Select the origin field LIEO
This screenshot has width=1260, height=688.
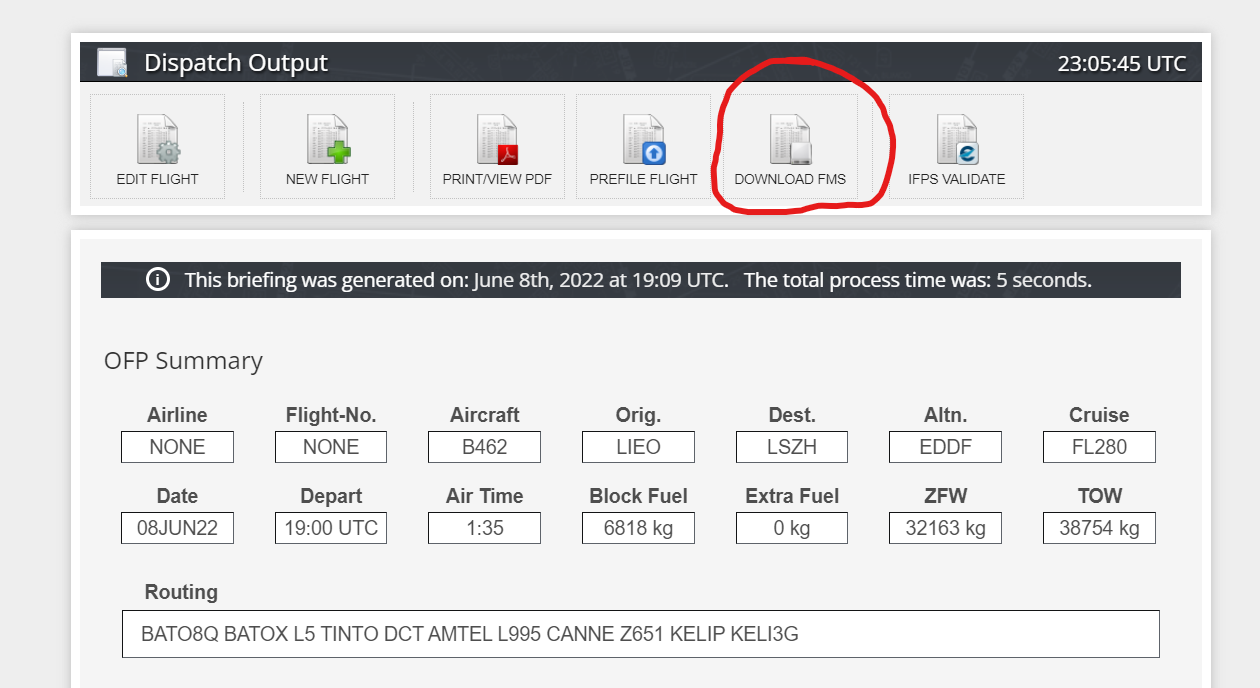pos(638,447)
